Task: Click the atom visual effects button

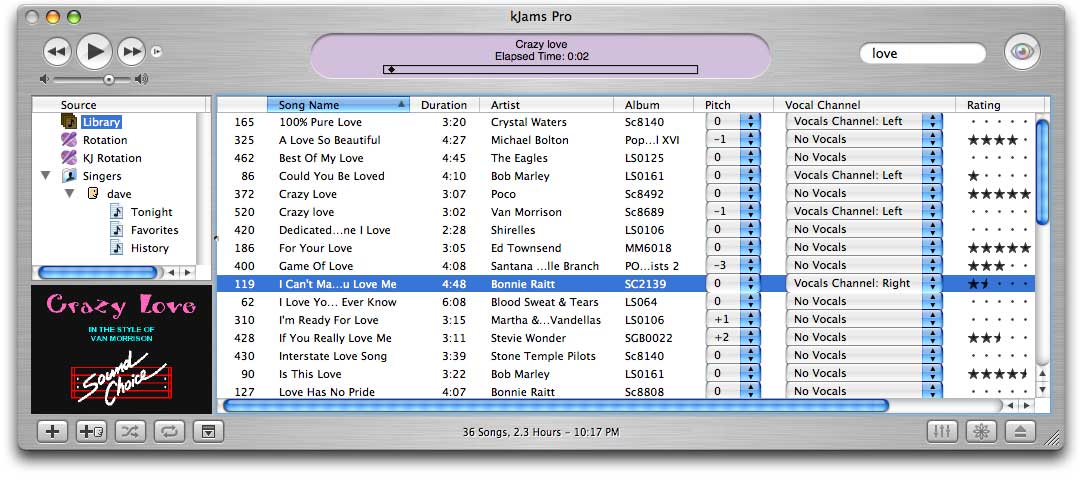Action: pos(981,432)
